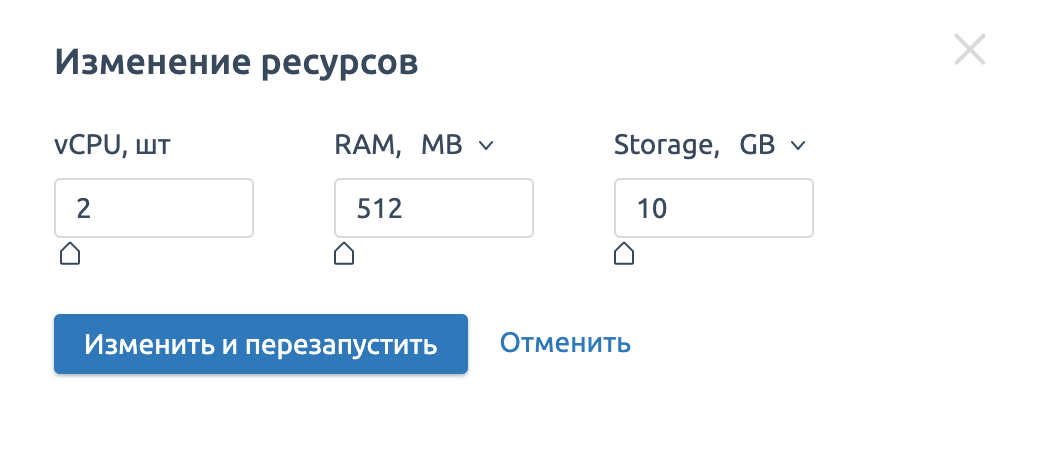Image resolution: width=1040 pixels, height=450 pixels.
Task: Click the RAM label text
Action: click(366, 146)
